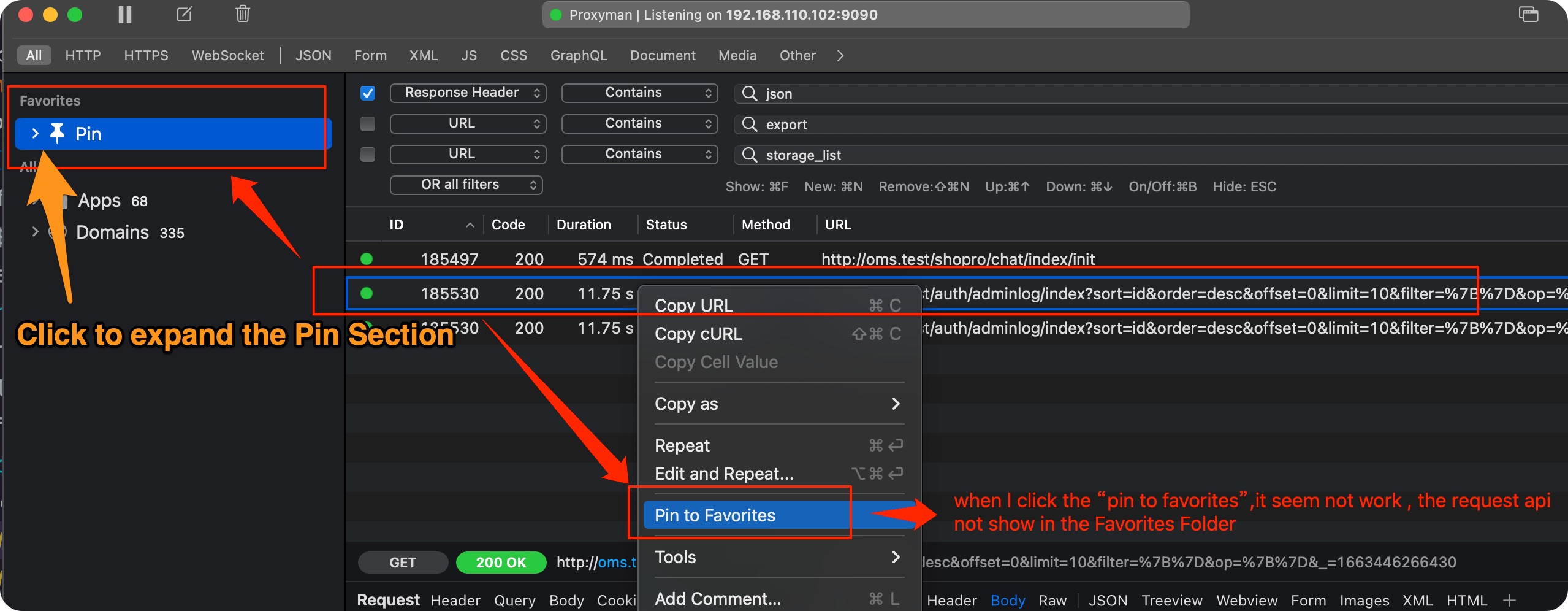Image resolution: width=1568 pixels, height=611 pixels.
Task: Toggle the window layout icon at top right
Action: pos(1528,14)
